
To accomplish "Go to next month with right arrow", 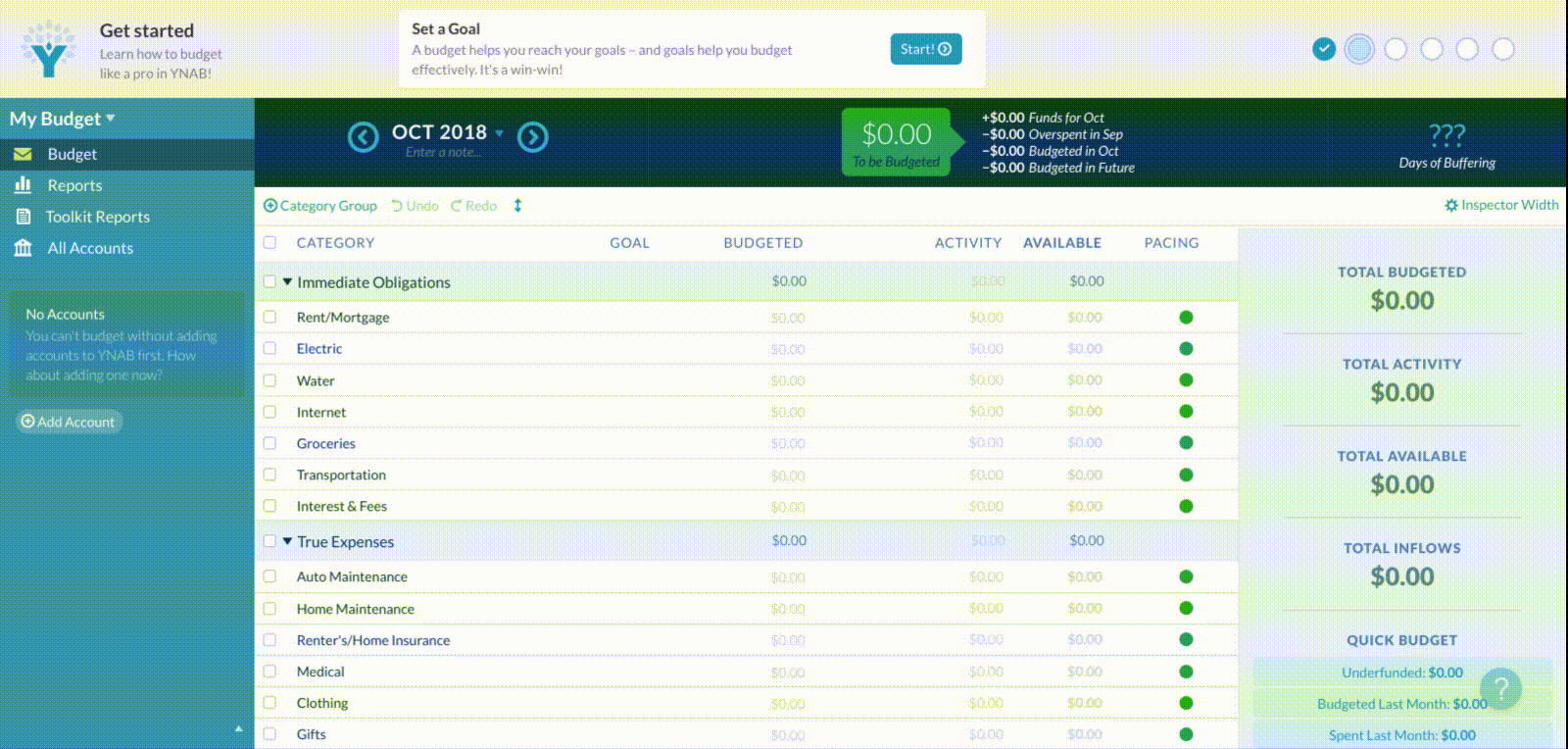I will [533, 137].
